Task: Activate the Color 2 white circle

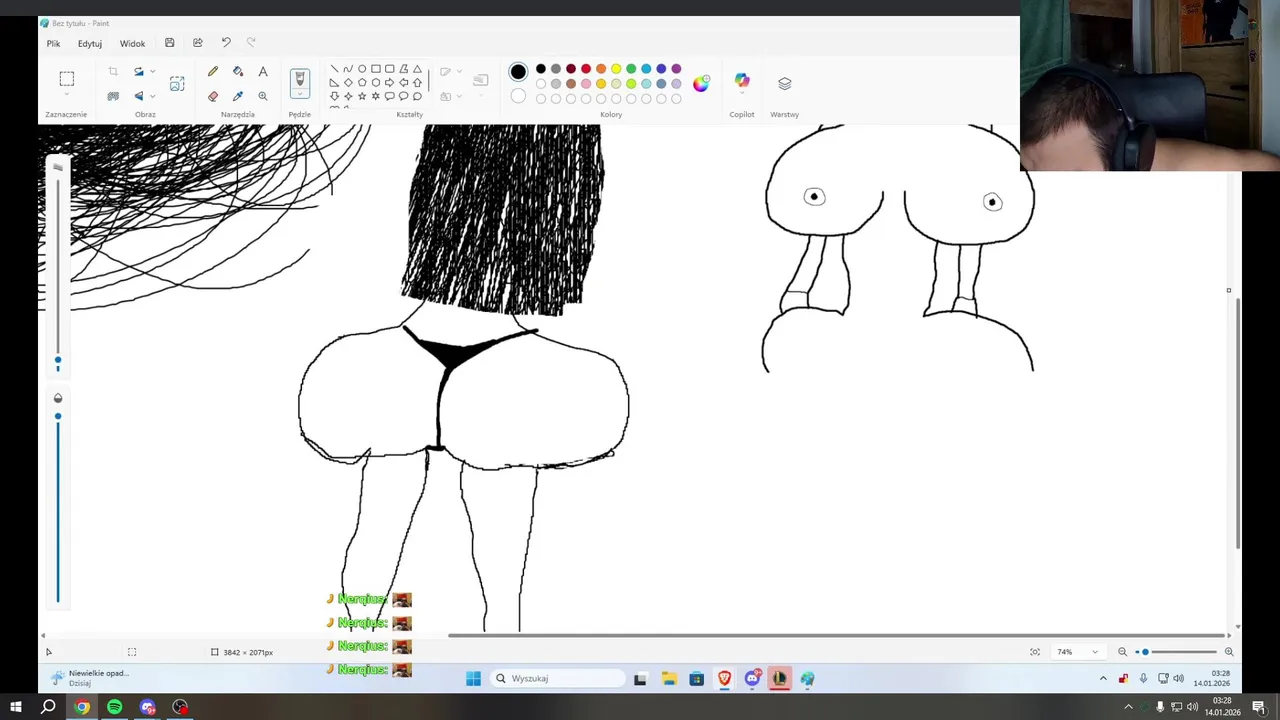Action: click(518, 97)
